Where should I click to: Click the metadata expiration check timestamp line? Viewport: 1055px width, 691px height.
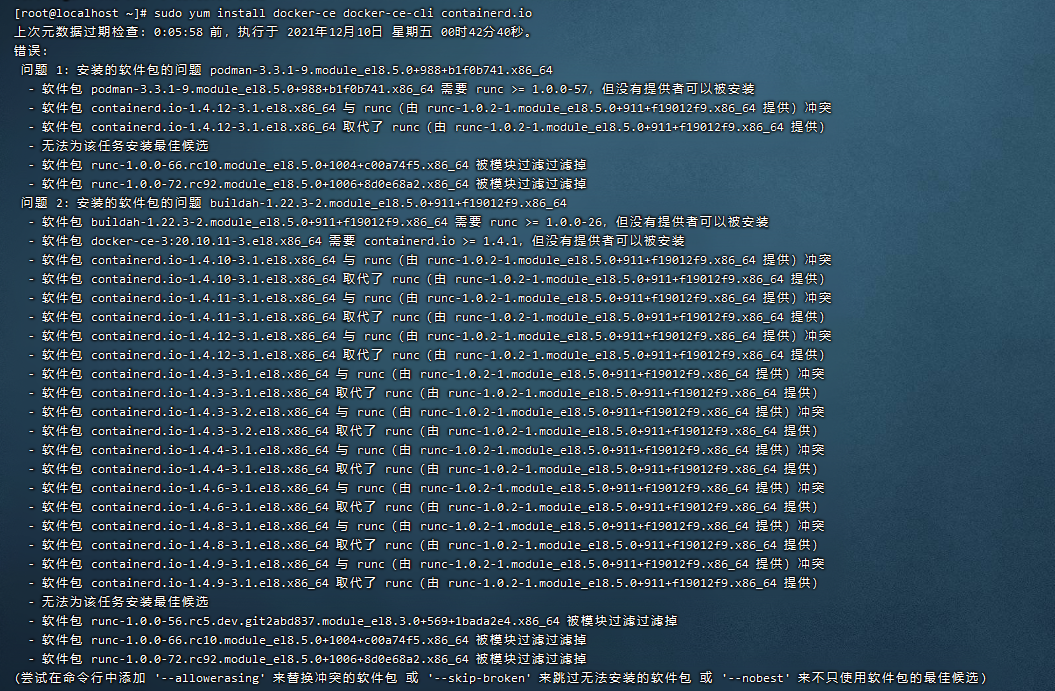[200, 31]
